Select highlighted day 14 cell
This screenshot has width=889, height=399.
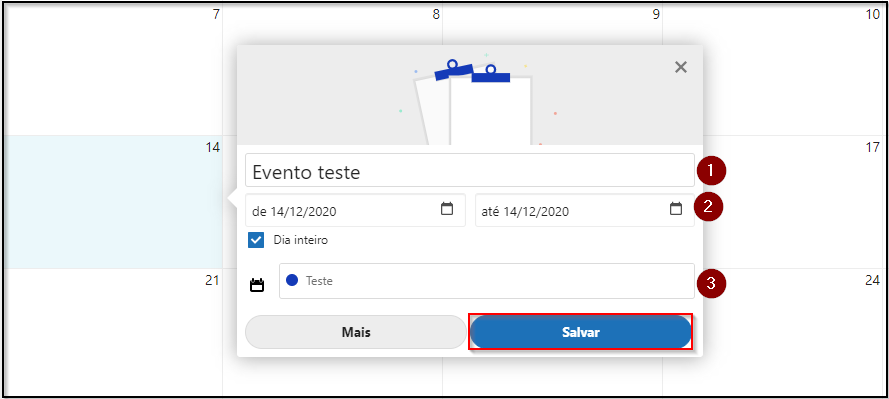tap(113, 202)
